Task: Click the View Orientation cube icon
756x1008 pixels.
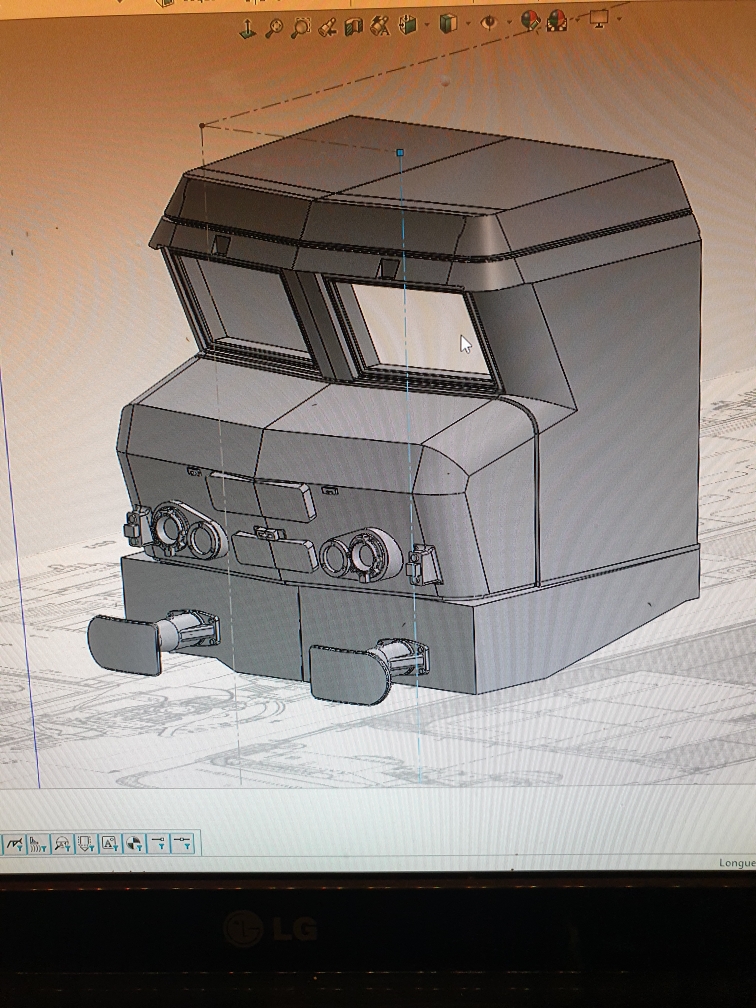Action: (x=408, y=25)
